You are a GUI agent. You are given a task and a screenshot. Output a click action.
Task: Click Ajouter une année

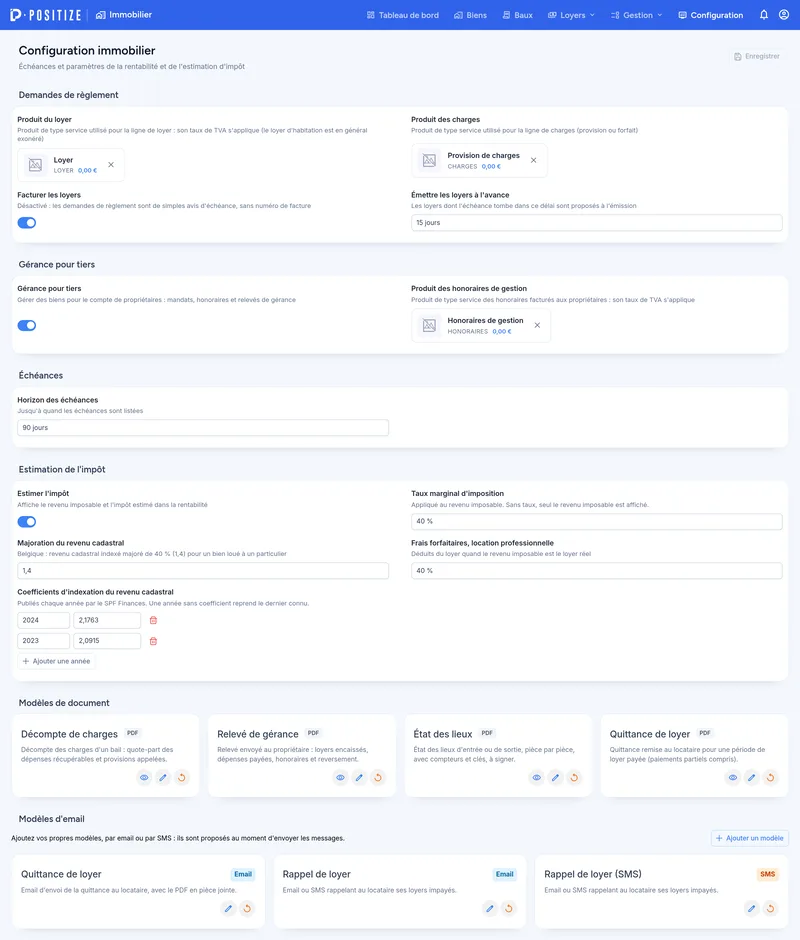[x=56, y=661]
